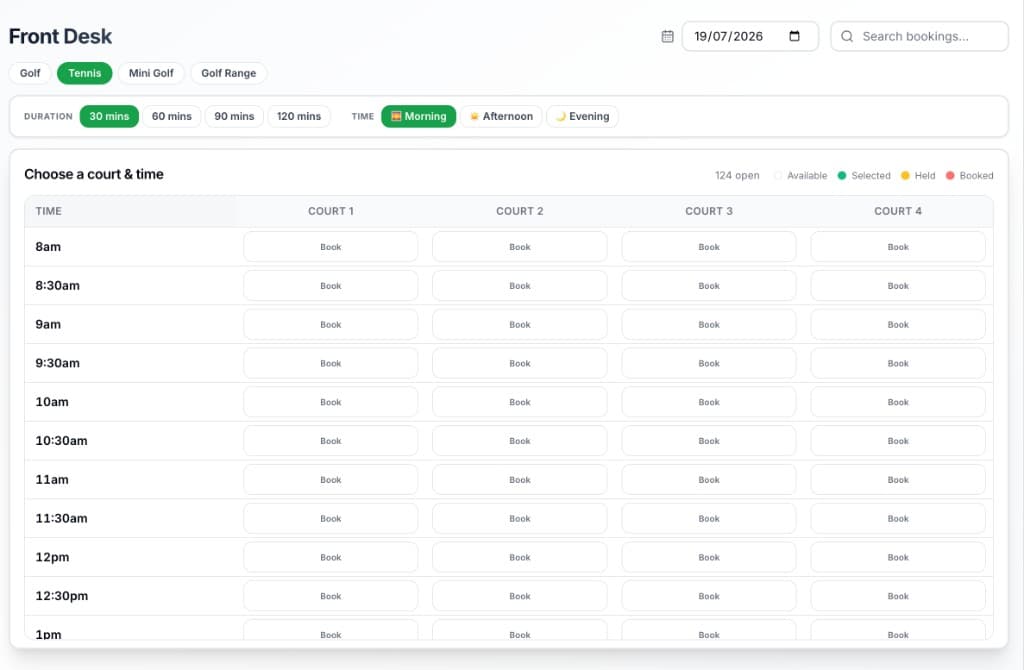Click the Available legend label

point(807,176)
